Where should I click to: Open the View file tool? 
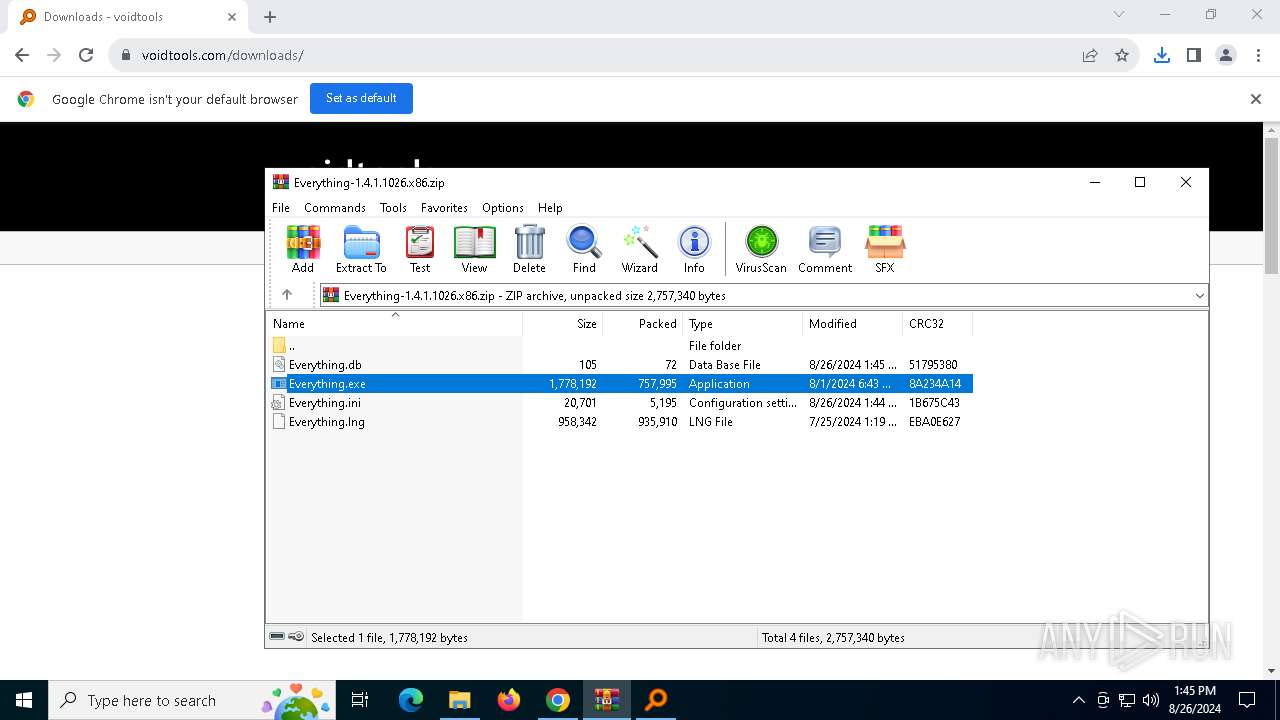coord(474,249)
